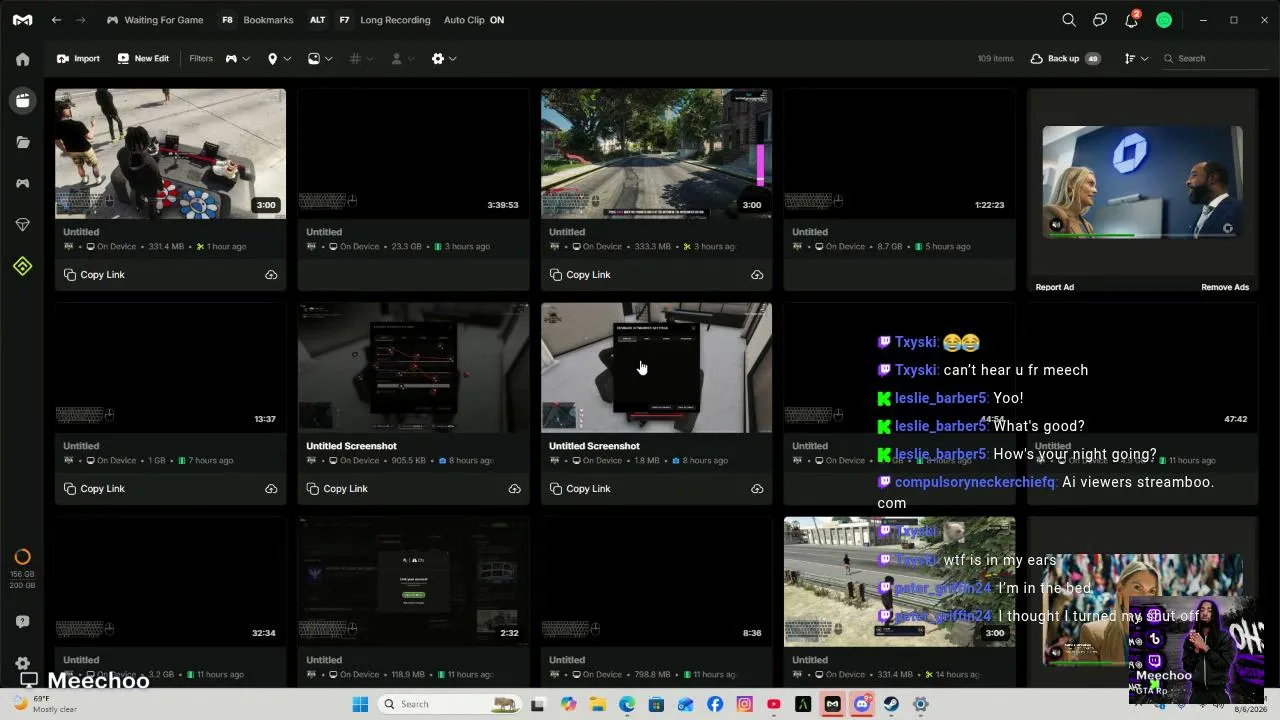
Task: Open the green diamond sidebar icon
Action: tap(22, 266)
